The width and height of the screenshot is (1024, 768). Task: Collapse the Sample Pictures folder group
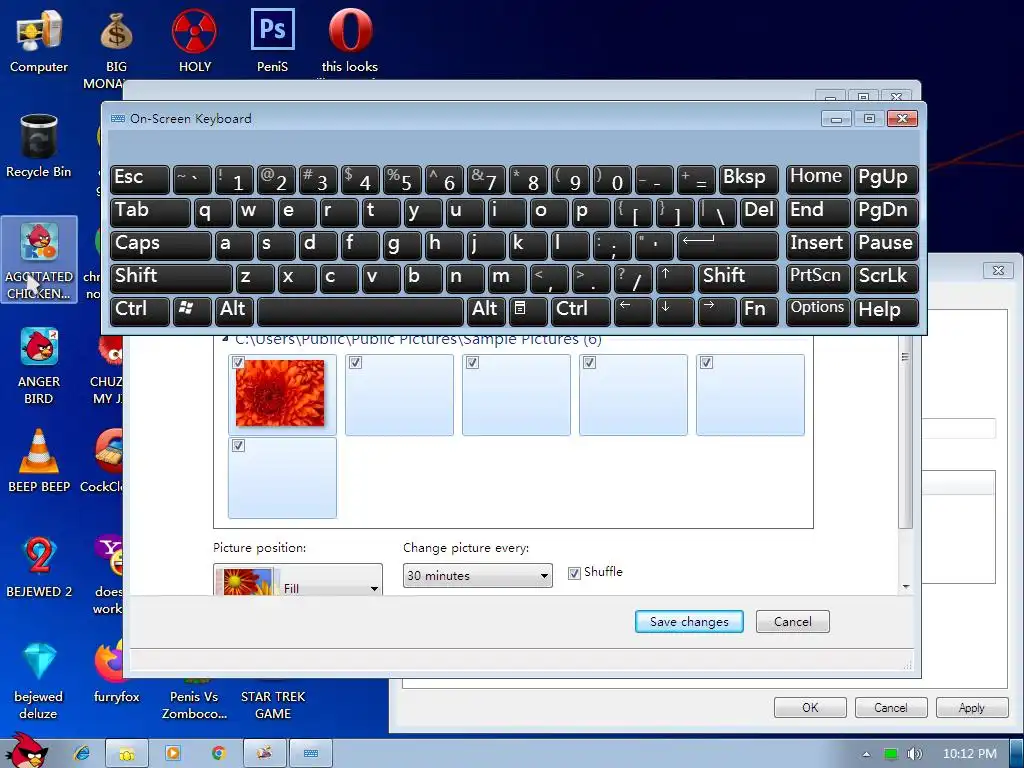(225, 339)
